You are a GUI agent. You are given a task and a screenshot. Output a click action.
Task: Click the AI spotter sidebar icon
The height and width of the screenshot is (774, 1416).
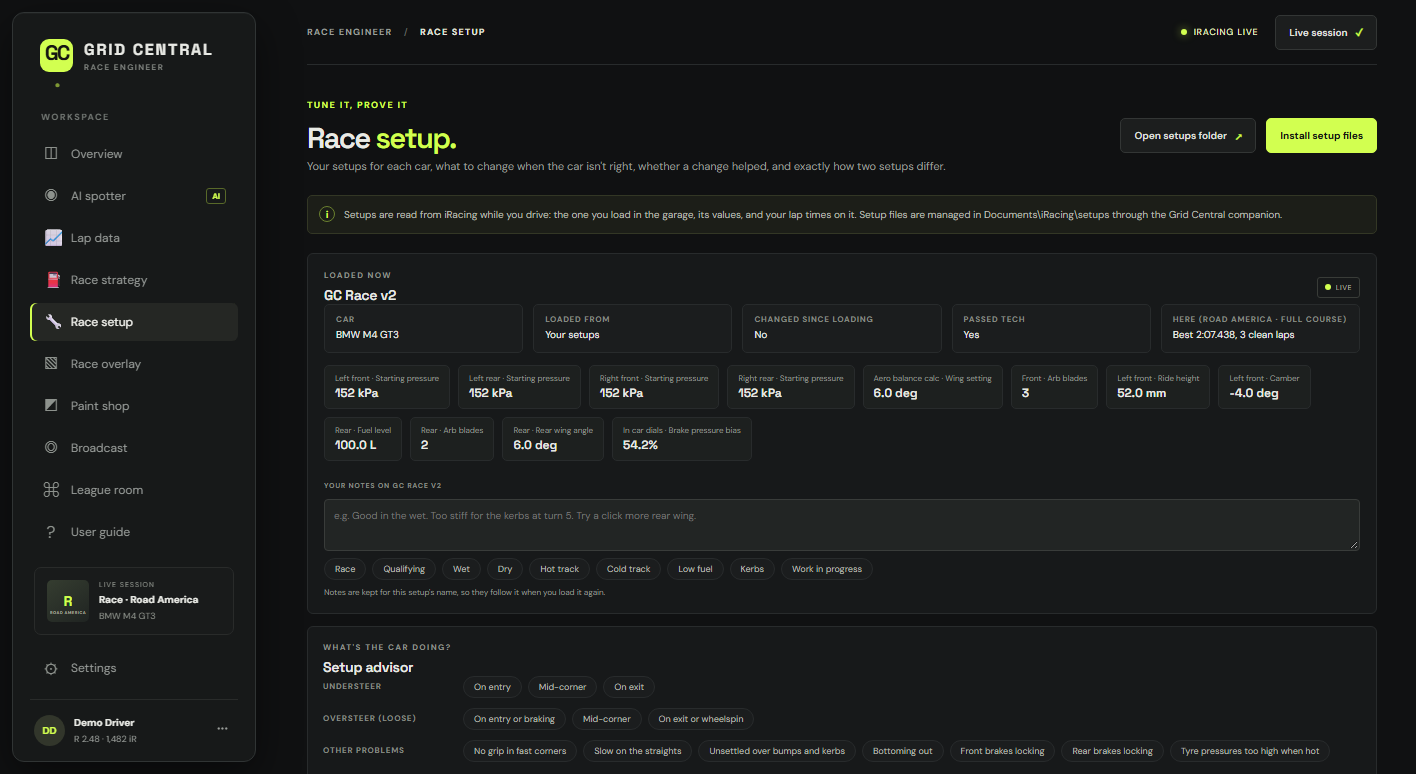tap(51, 196)
